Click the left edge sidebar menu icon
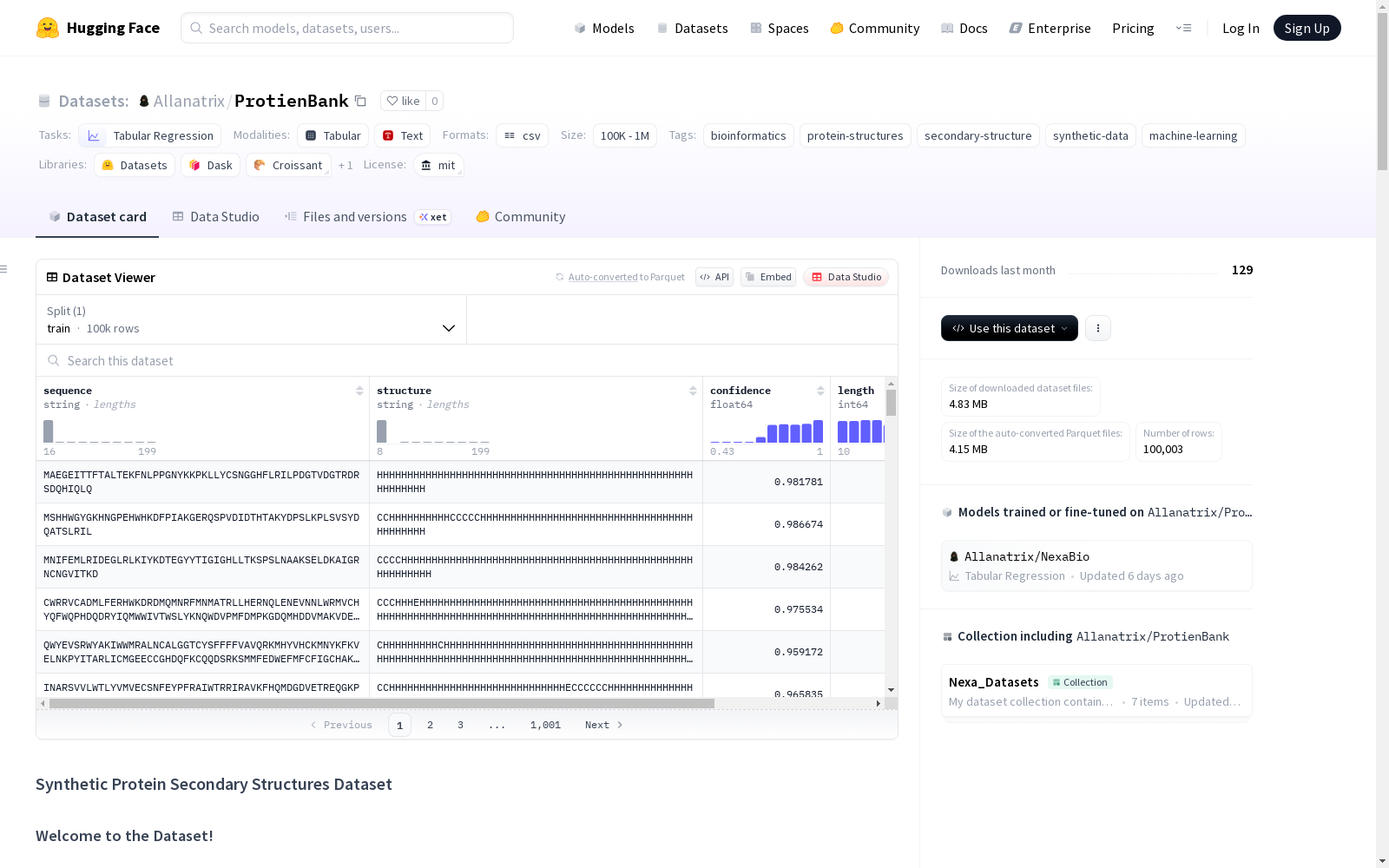 tap(4, 269)
